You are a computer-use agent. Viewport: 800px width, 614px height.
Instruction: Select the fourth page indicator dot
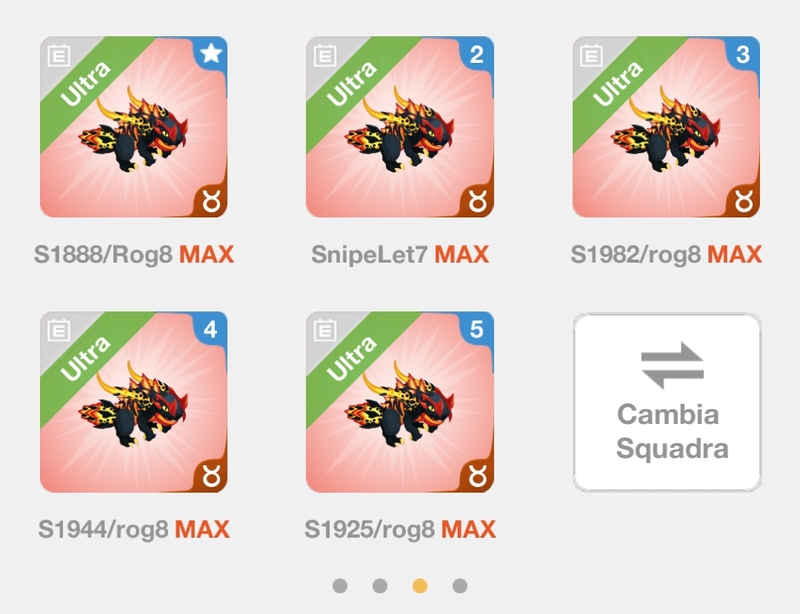coord(460,585)
